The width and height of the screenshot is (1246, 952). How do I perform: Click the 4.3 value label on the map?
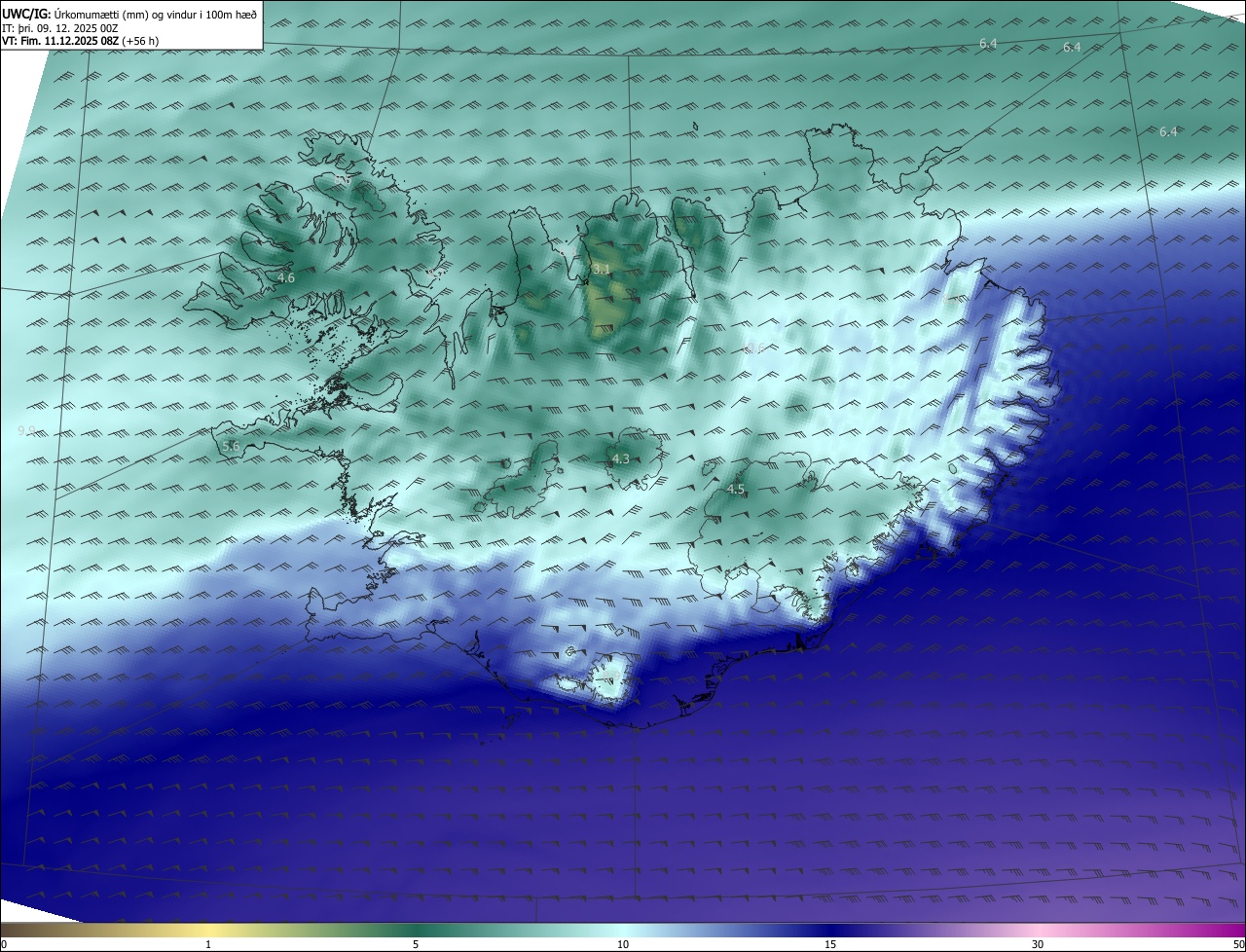coord(621,458)
